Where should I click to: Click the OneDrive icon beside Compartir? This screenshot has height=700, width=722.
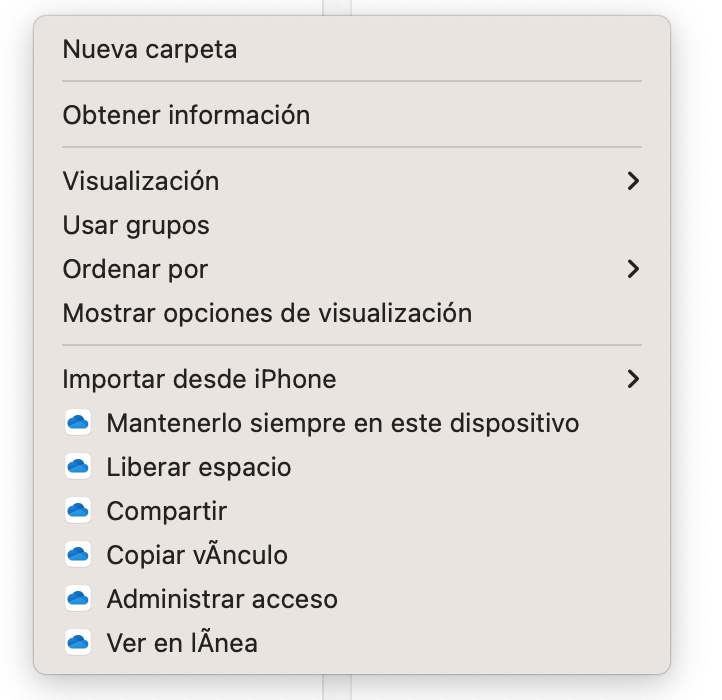click(78, 511)
